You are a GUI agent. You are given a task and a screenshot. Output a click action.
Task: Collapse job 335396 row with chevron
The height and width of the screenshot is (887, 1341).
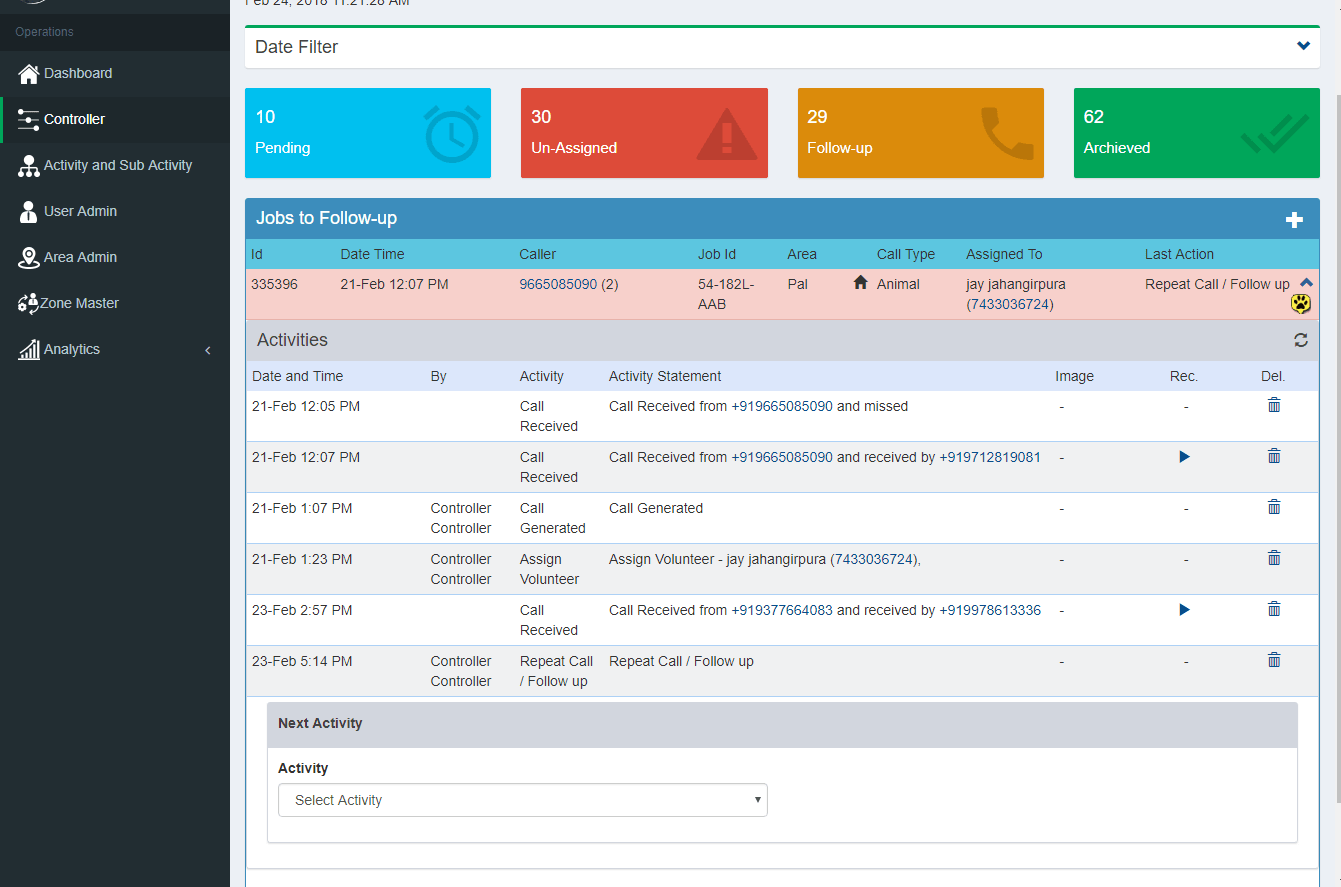point(1306,283)
